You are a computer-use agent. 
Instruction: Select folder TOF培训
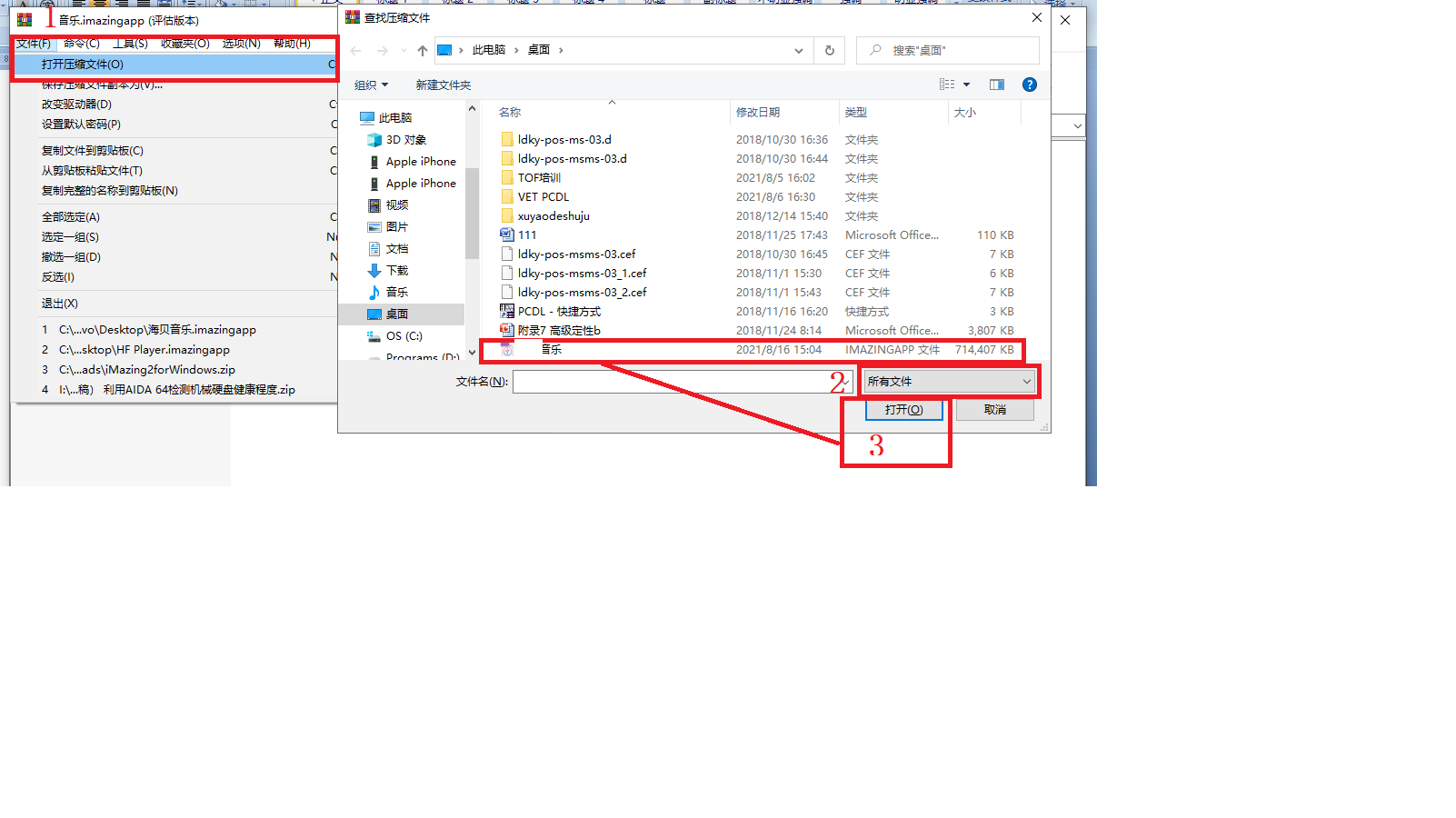coord(540,178)
